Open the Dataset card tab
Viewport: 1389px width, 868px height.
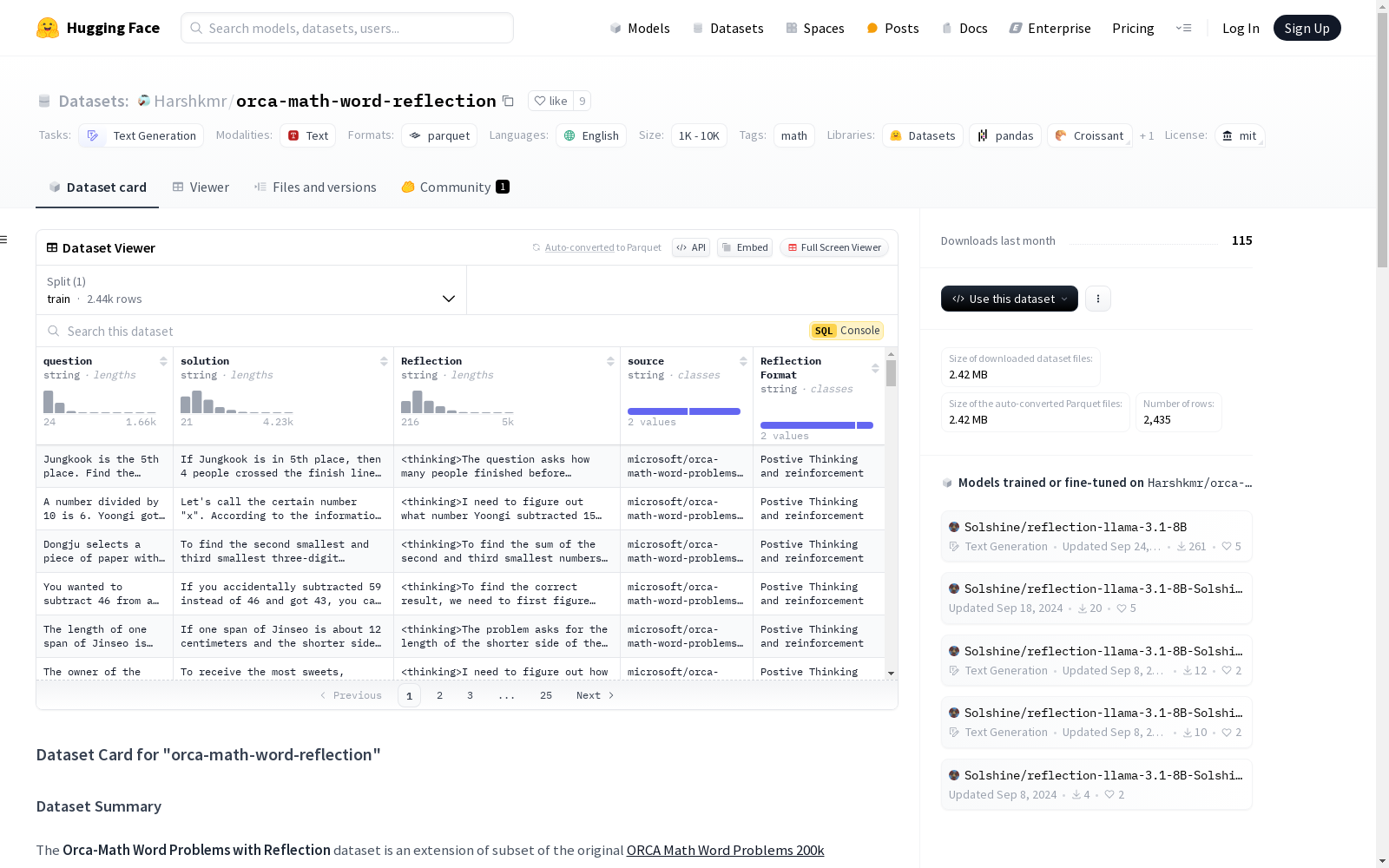point(97,187)
